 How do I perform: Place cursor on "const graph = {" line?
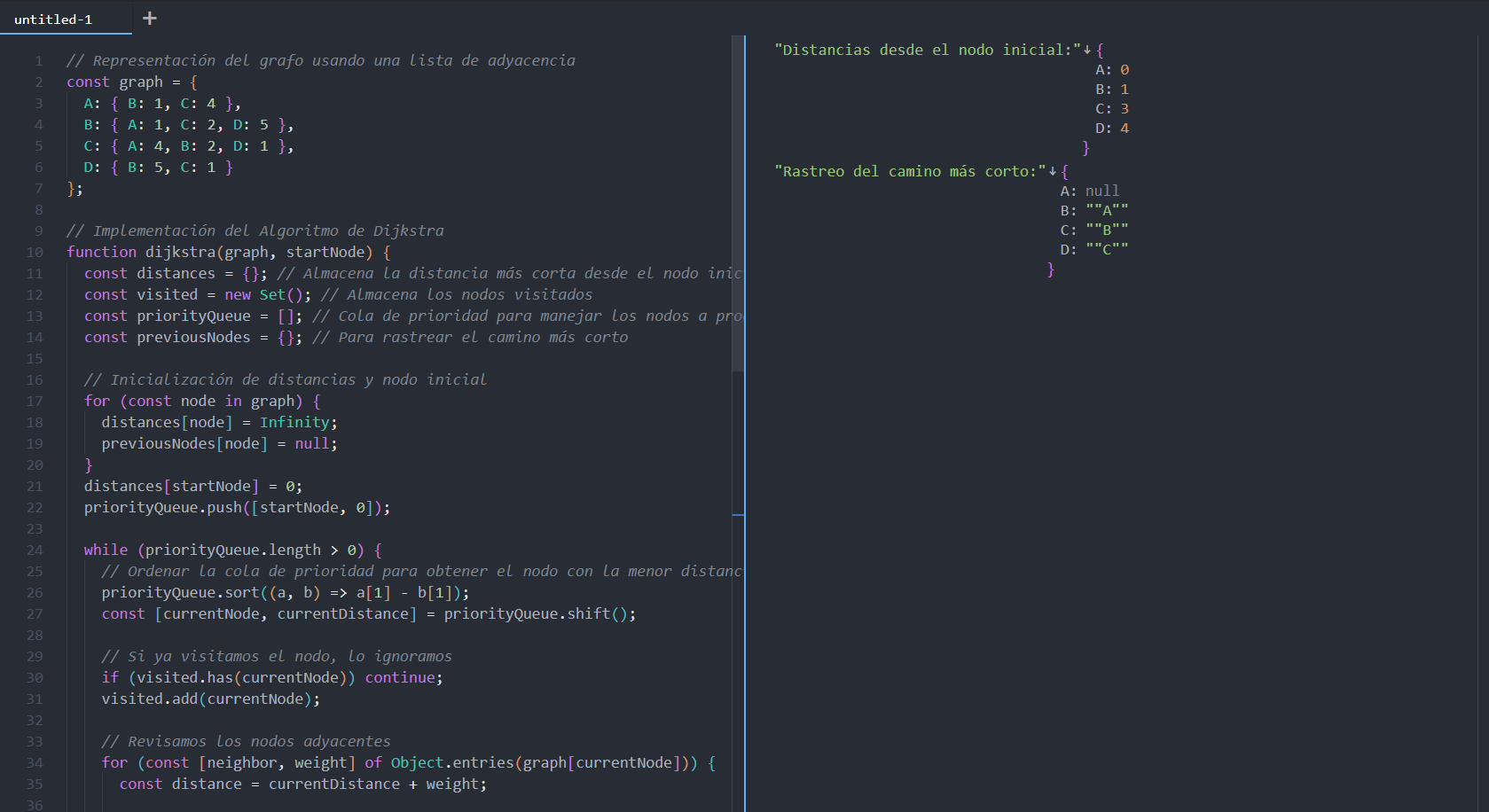[132, 82]
